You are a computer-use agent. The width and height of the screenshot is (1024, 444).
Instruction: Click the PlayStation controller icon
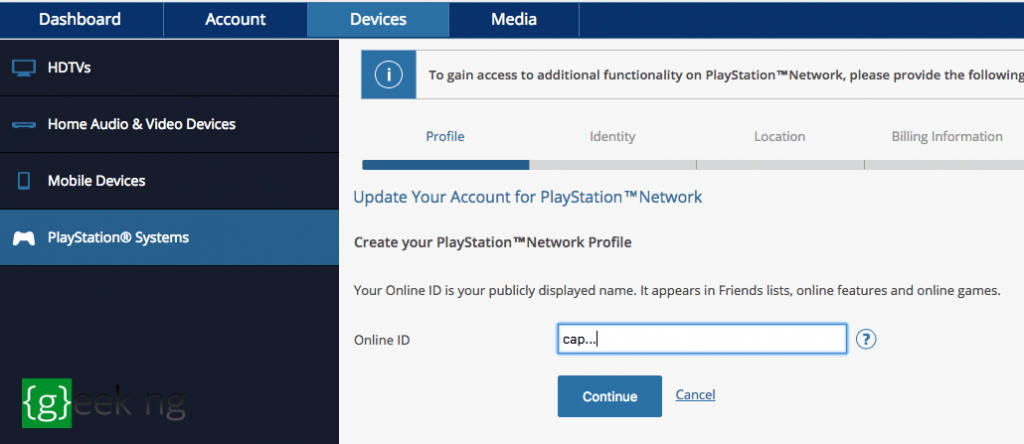(x=24, y=238)
